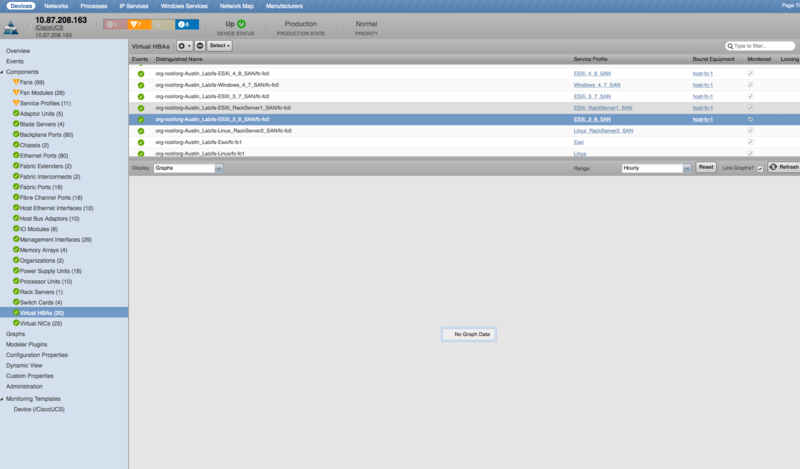This screenshot has height=469, width=800.
Task: Sort by Distinguished Name column header
Action: click(x=179, y=59)
